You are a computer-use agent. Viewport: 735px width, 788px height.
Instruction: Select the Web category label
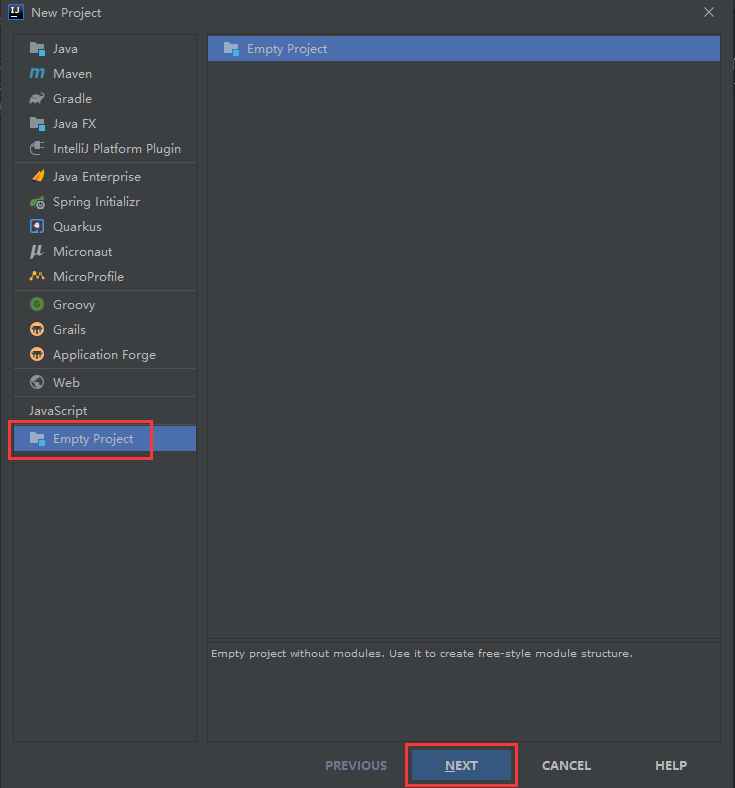click(66, 382)
